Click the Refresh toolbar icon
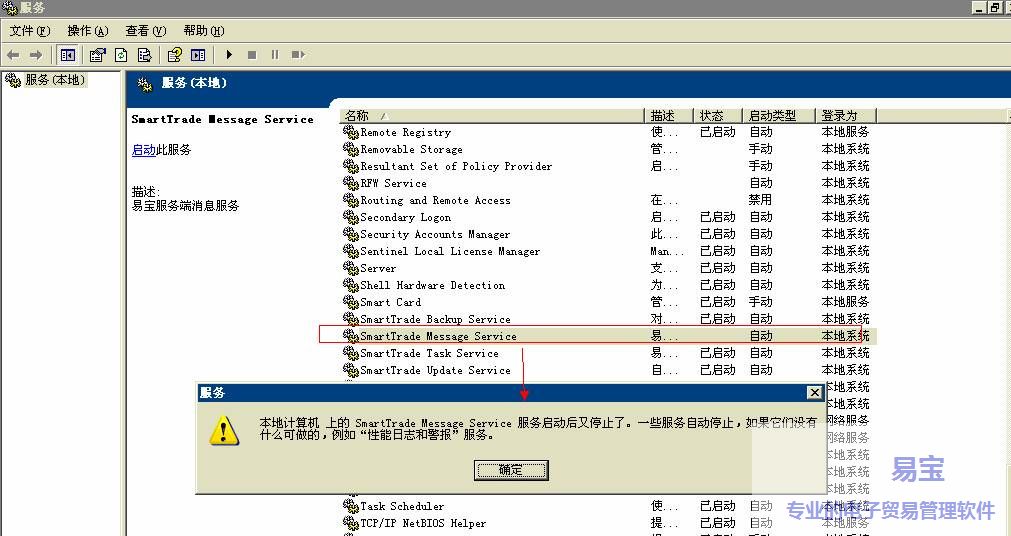The width and height of the screenshot is (1011, 536). (x=121, y=55)
